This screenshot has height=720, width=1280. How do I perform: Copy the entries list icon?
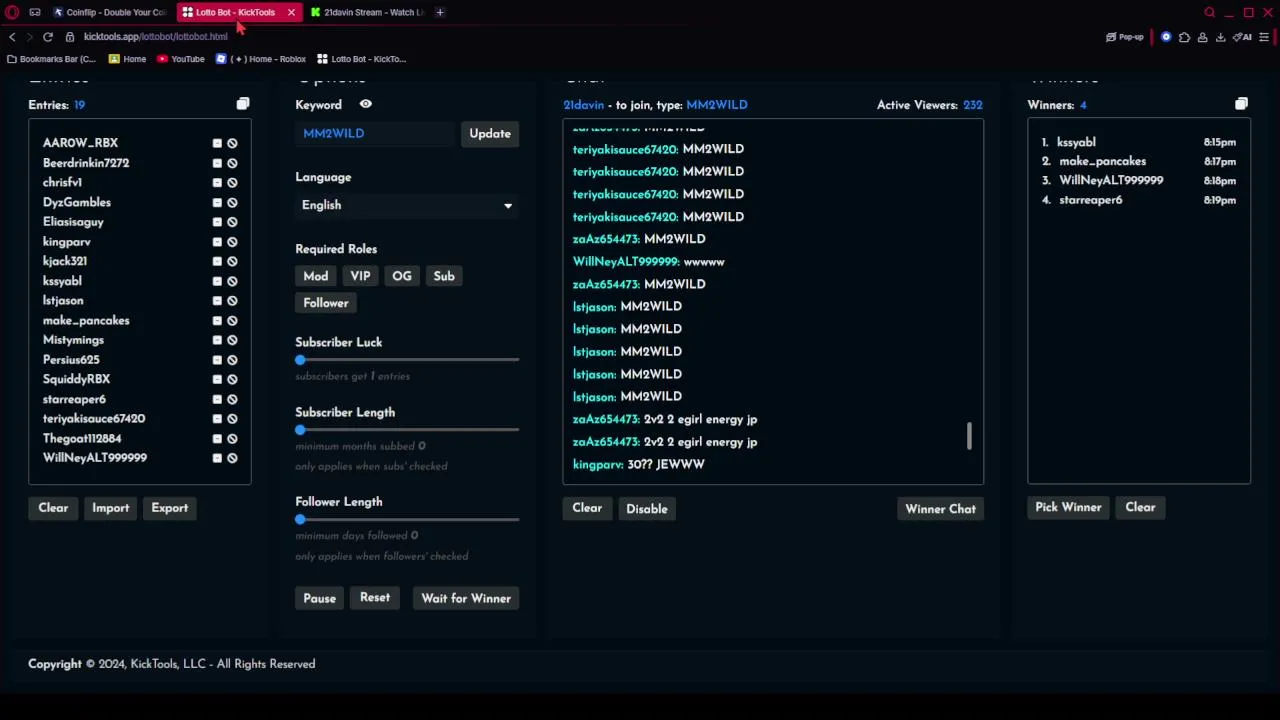pyautogui.click(x=243, y=104)
